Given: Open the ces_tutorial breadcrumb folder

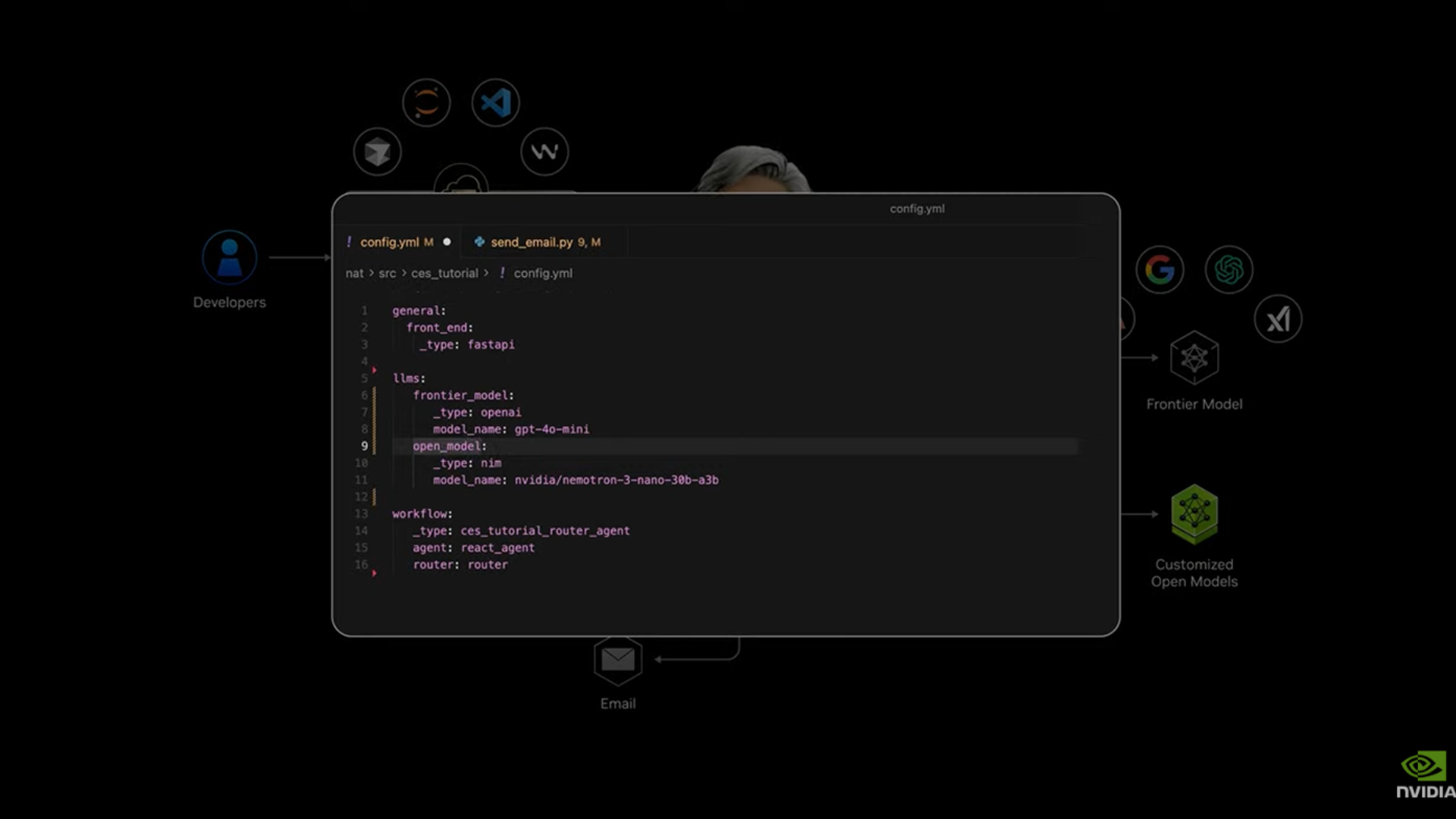Looking at the screenshot, I should 444,273.
